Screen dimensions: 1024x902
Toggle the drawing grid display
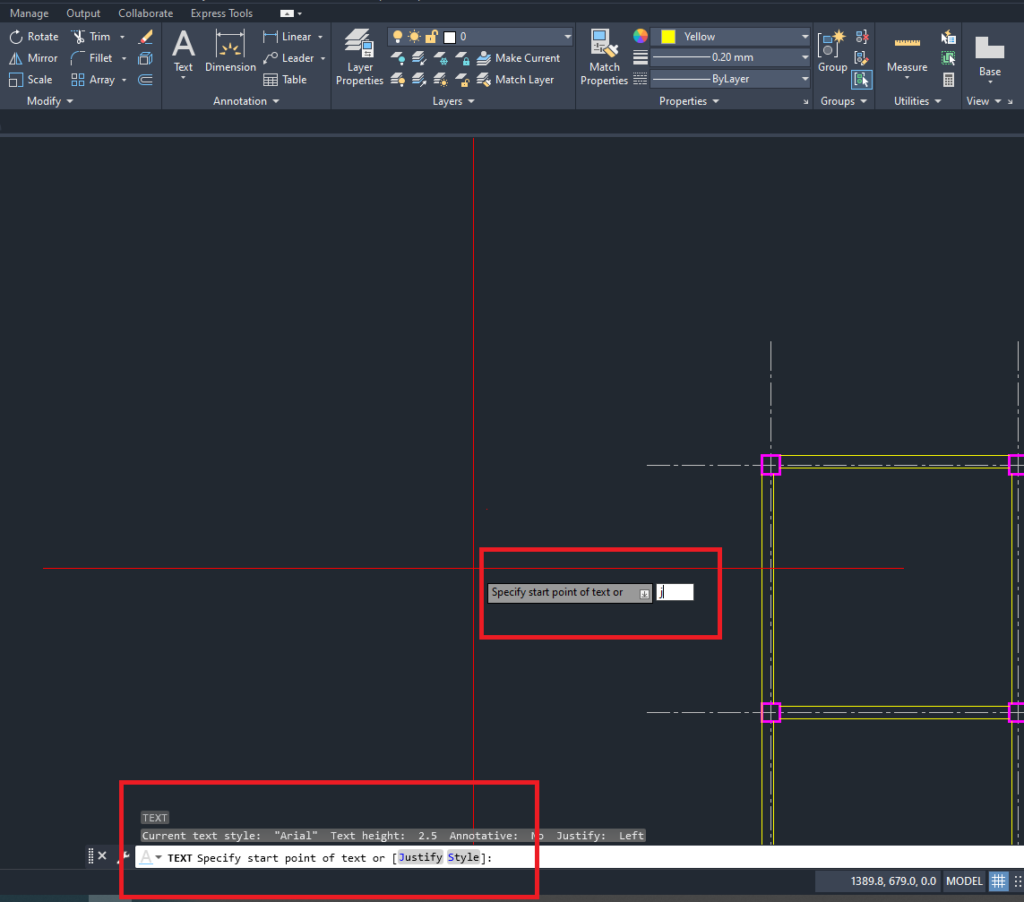point(998,881)
